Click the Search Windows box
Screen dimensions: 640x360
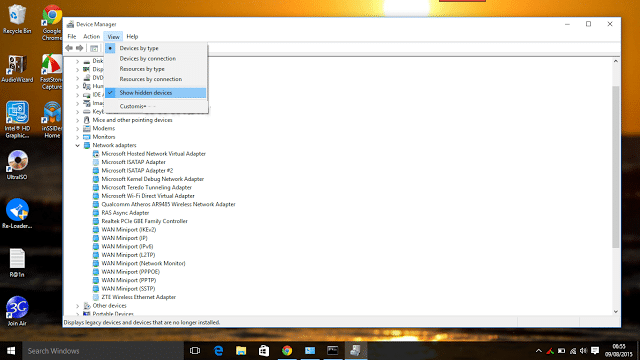coord(103,351)
